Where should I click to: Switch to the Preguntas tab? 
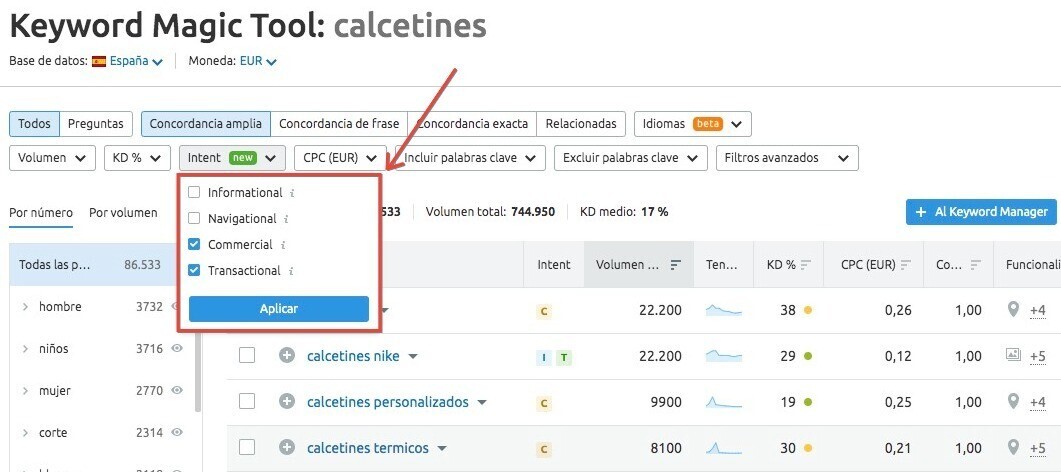(x=96, y=124)
